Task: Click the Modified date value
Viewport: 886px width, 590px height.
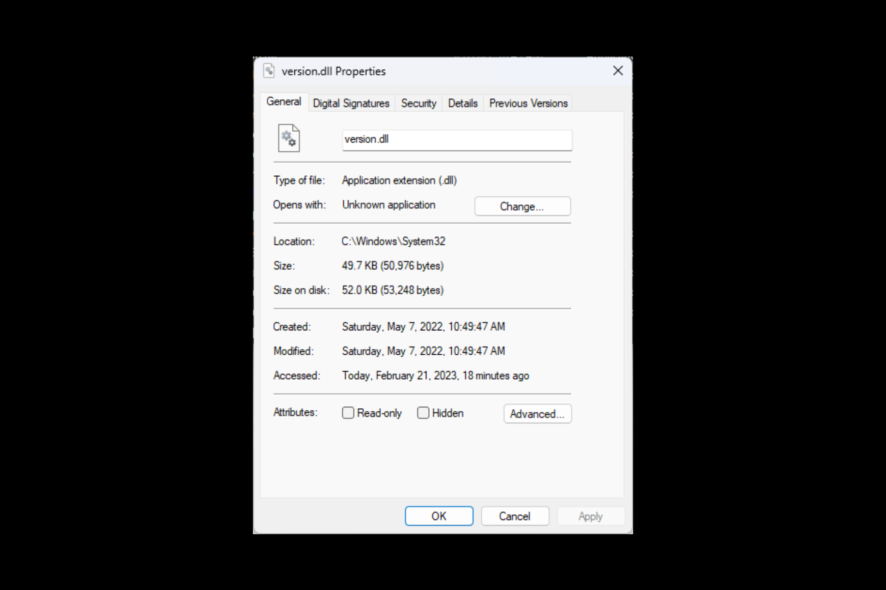Action: coord(423,351)
